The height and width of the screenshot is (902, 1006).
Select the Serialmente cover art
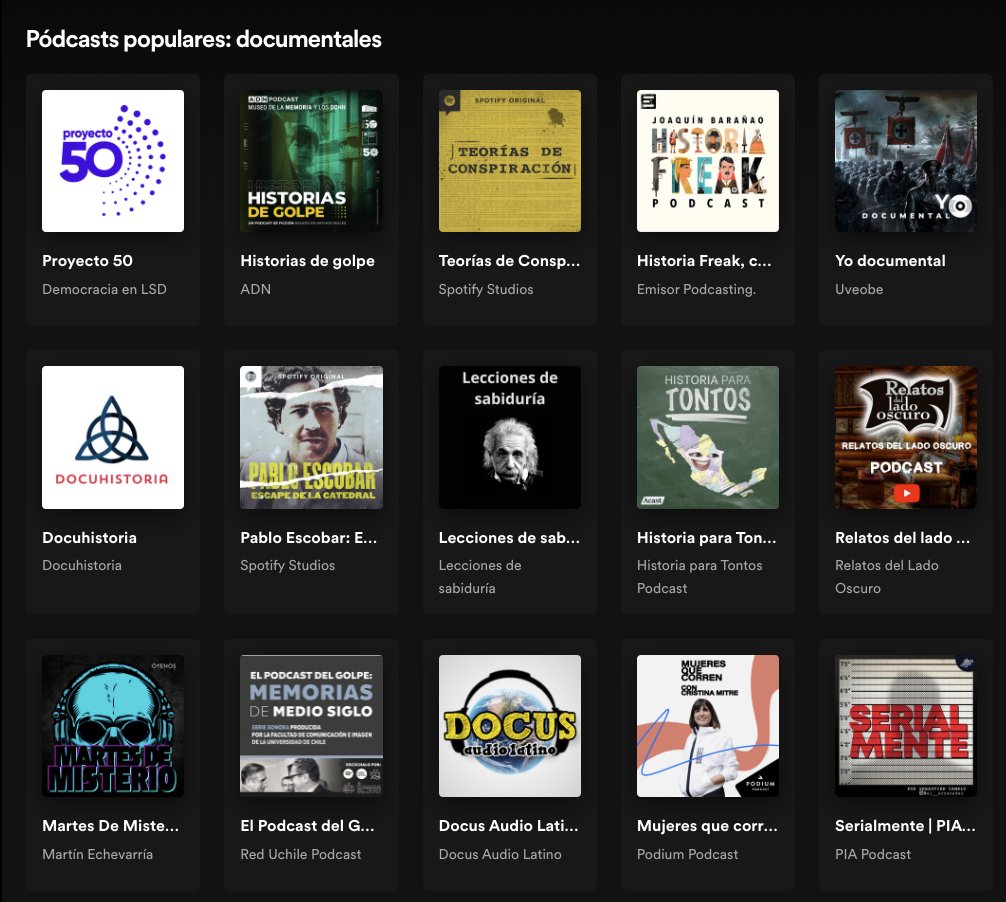(906, 726)
